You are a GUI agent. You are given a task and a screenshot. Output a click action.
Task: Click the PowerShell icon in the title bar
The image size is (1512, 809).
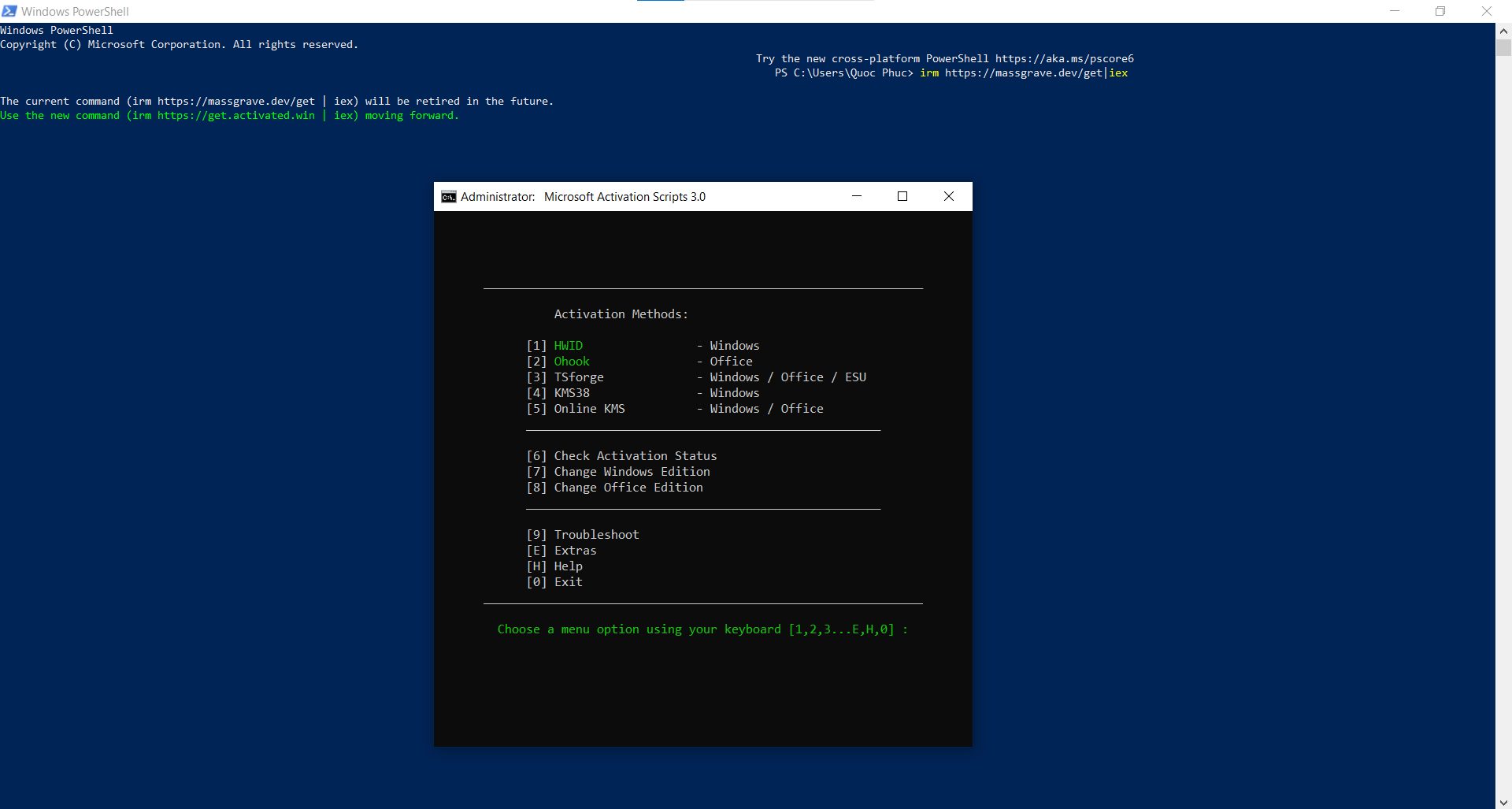click(x=9, y=11)
